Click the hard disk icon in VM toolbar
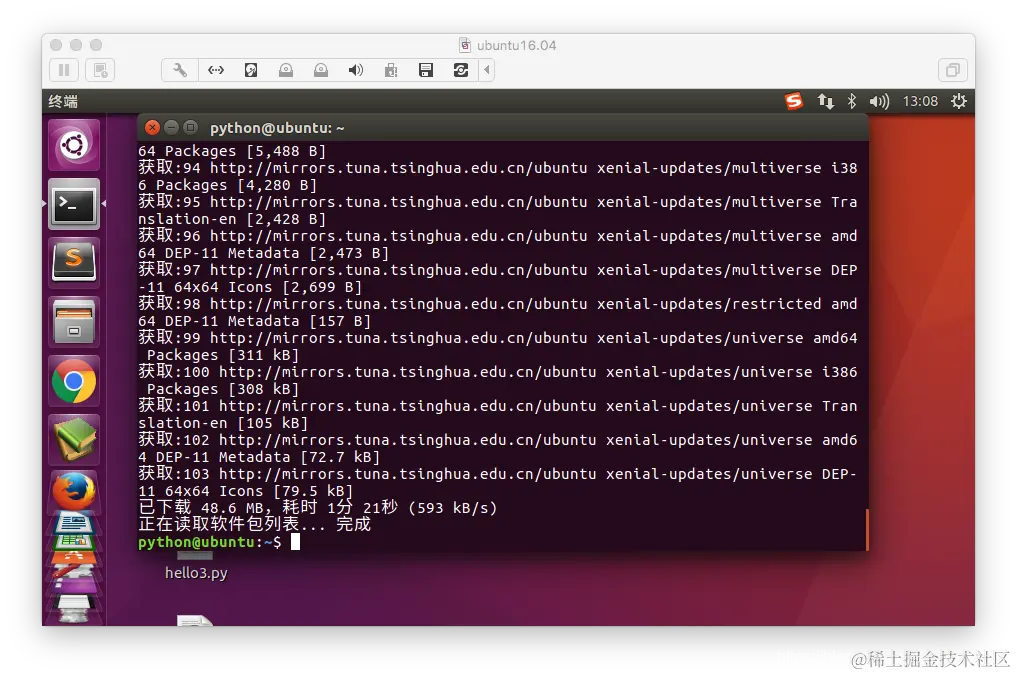The width and height of the screenshot is (1017, 676). click(251, 70)
